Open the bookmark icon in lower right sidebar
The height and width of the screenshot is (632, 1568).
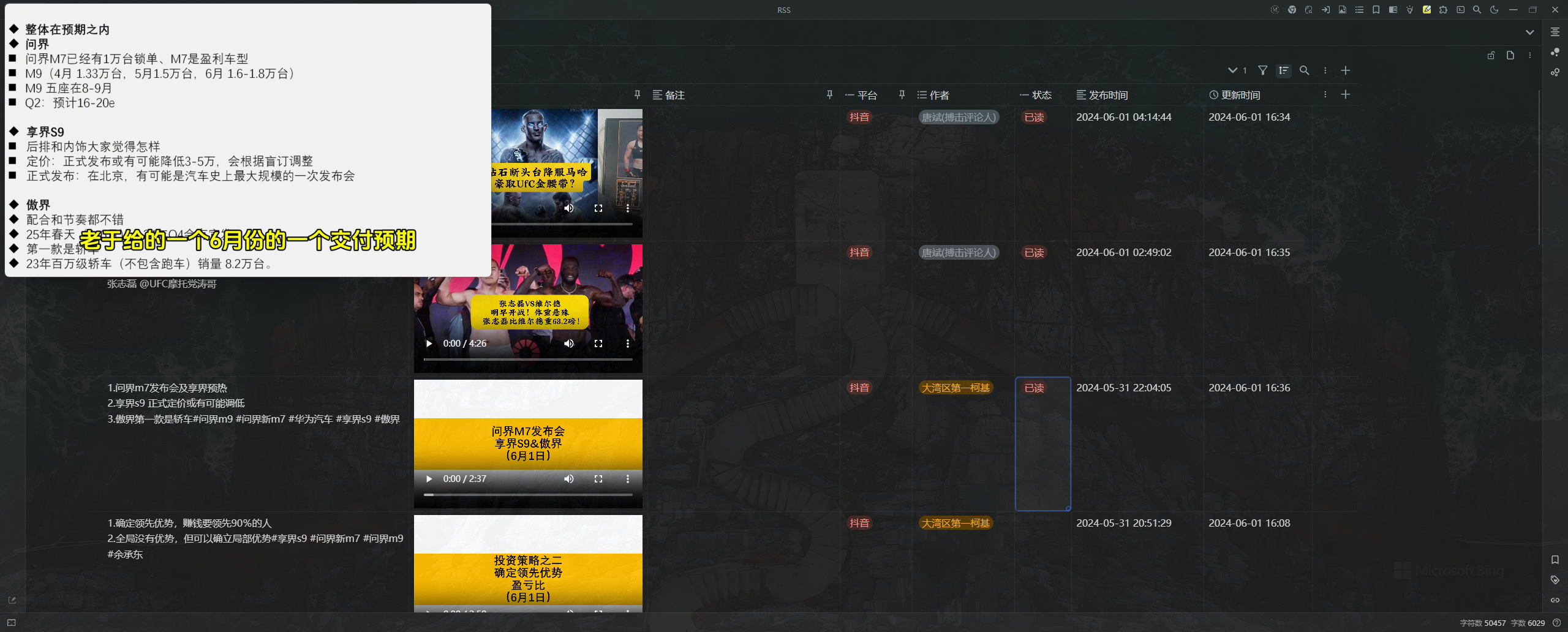click(x=1555, y=560)
